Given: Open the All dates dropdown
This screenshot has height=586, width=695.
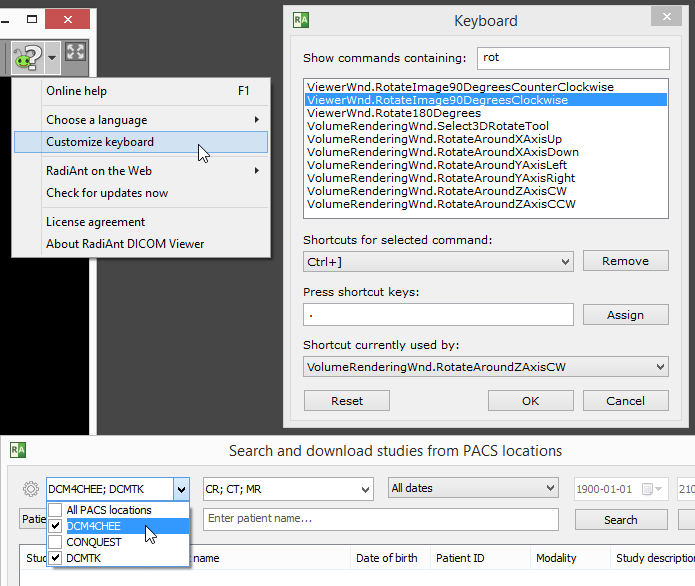Looking at the screenshot, I should point(473,488).
